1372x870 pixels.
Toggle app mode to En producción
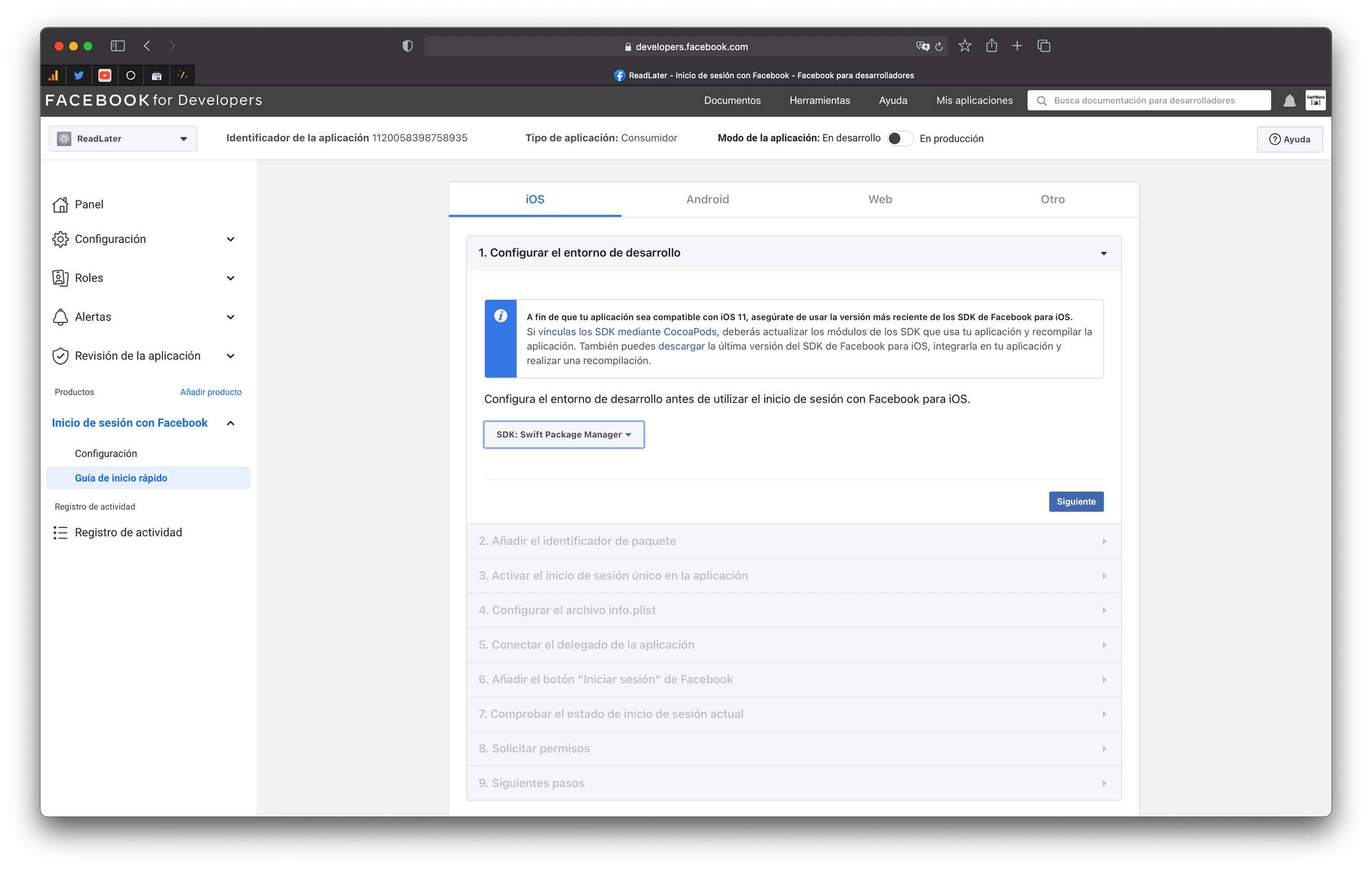pos(900,139)
